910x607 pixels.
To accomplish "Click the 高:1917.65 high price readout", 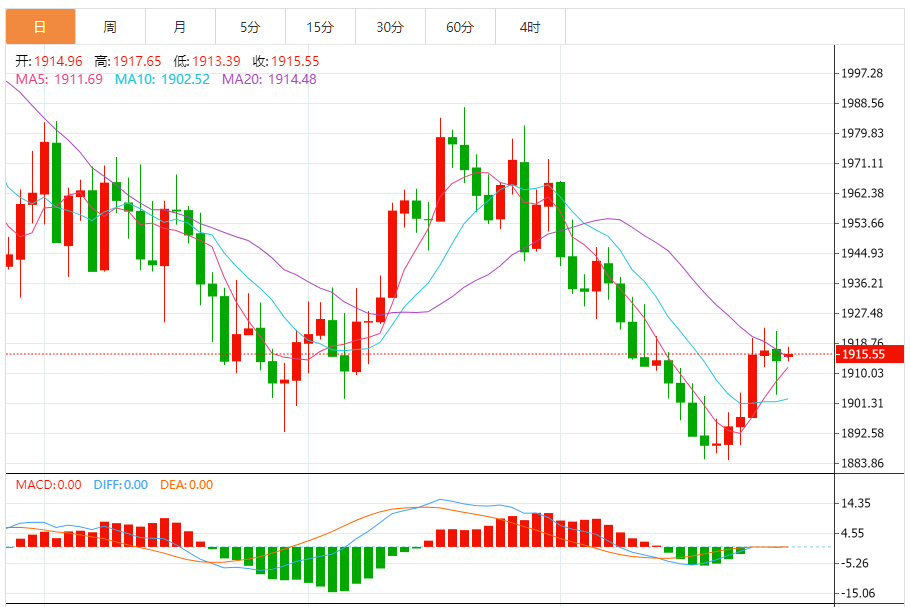I will pos(128,61).
